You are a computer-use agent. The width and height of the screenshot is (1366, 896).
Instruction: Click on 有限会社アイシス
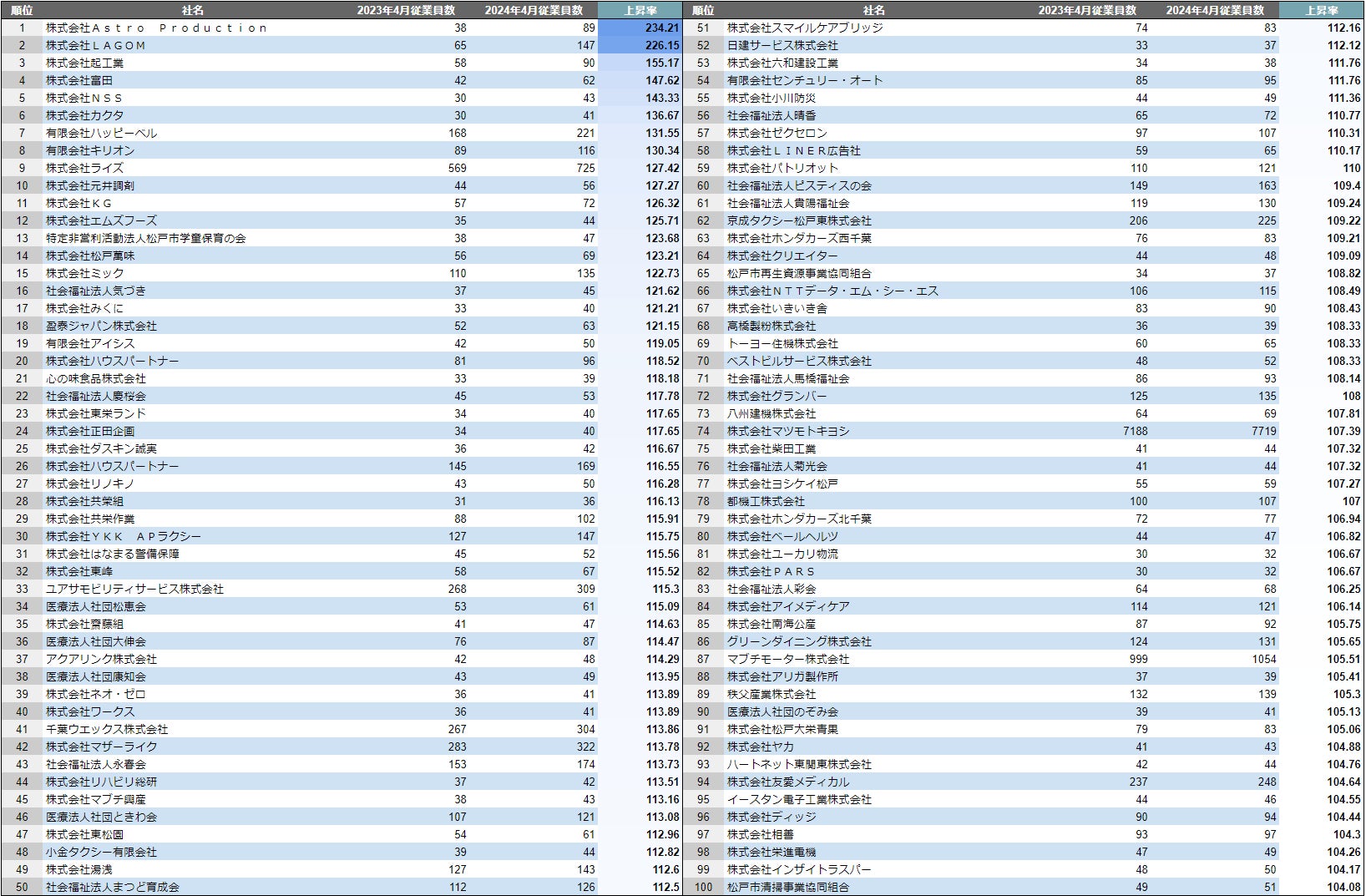coord(90,343)
